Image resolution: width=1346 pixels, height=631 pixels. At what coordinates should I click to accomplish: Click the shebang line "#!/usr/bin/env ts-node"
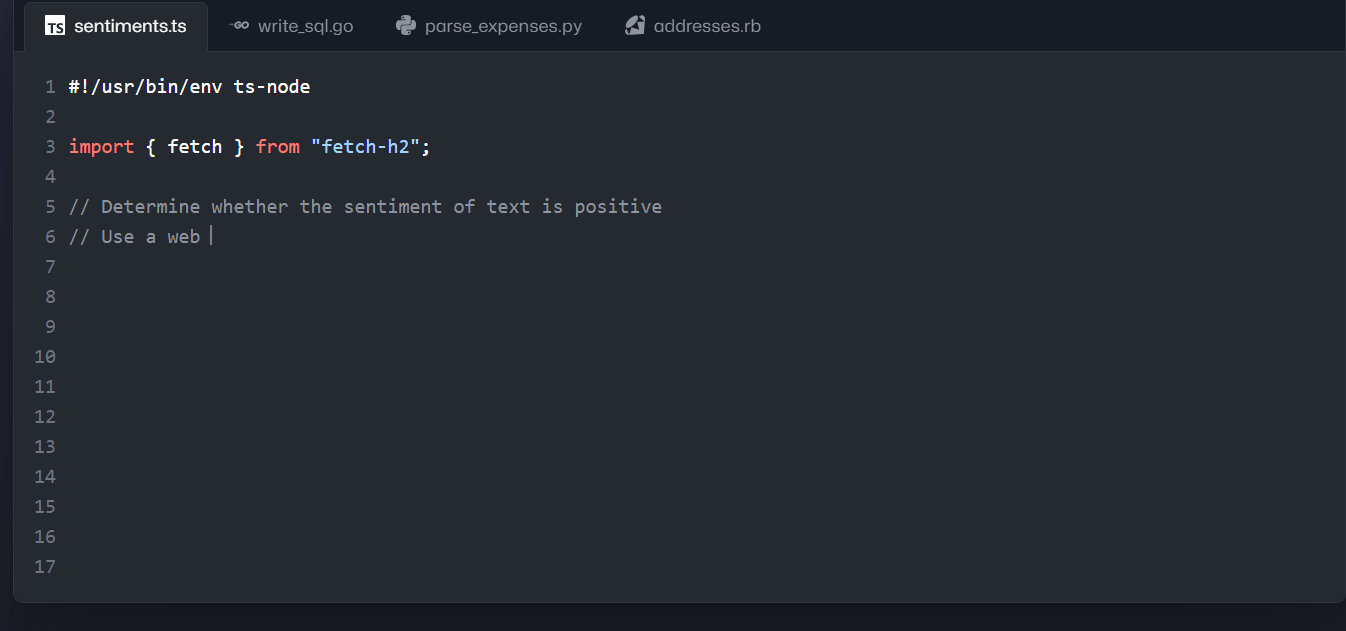(189, 87)
